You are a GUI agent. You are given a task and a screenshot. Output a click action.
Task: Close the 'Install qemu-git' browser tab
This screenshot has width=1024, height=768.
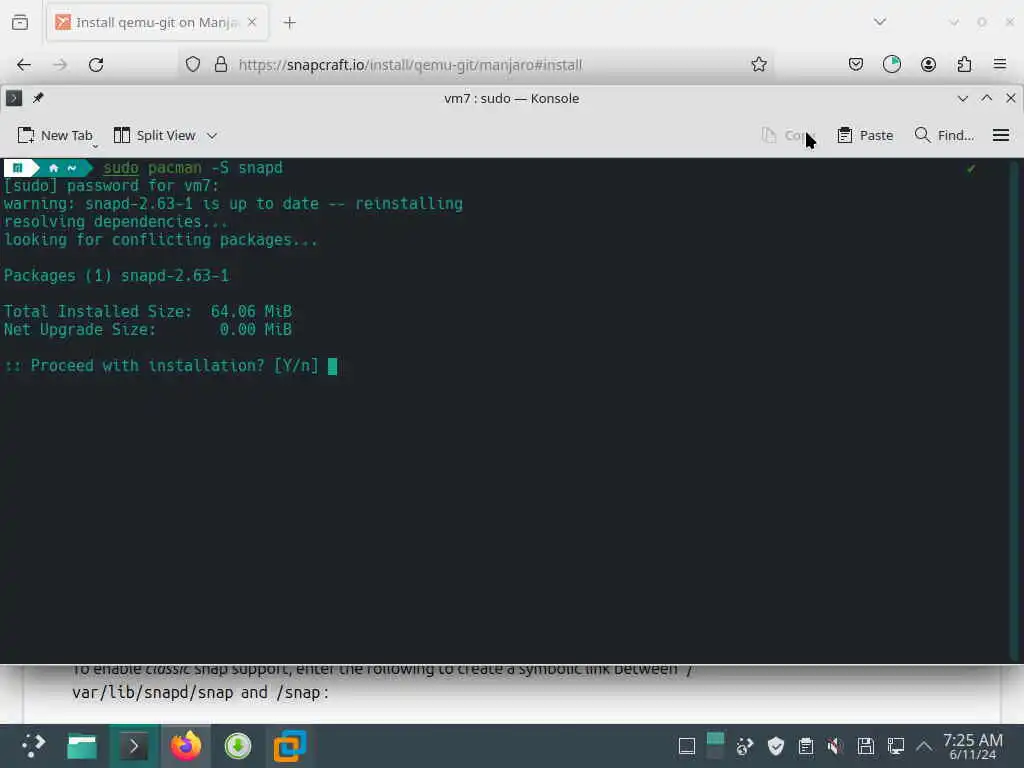point(252,22)
